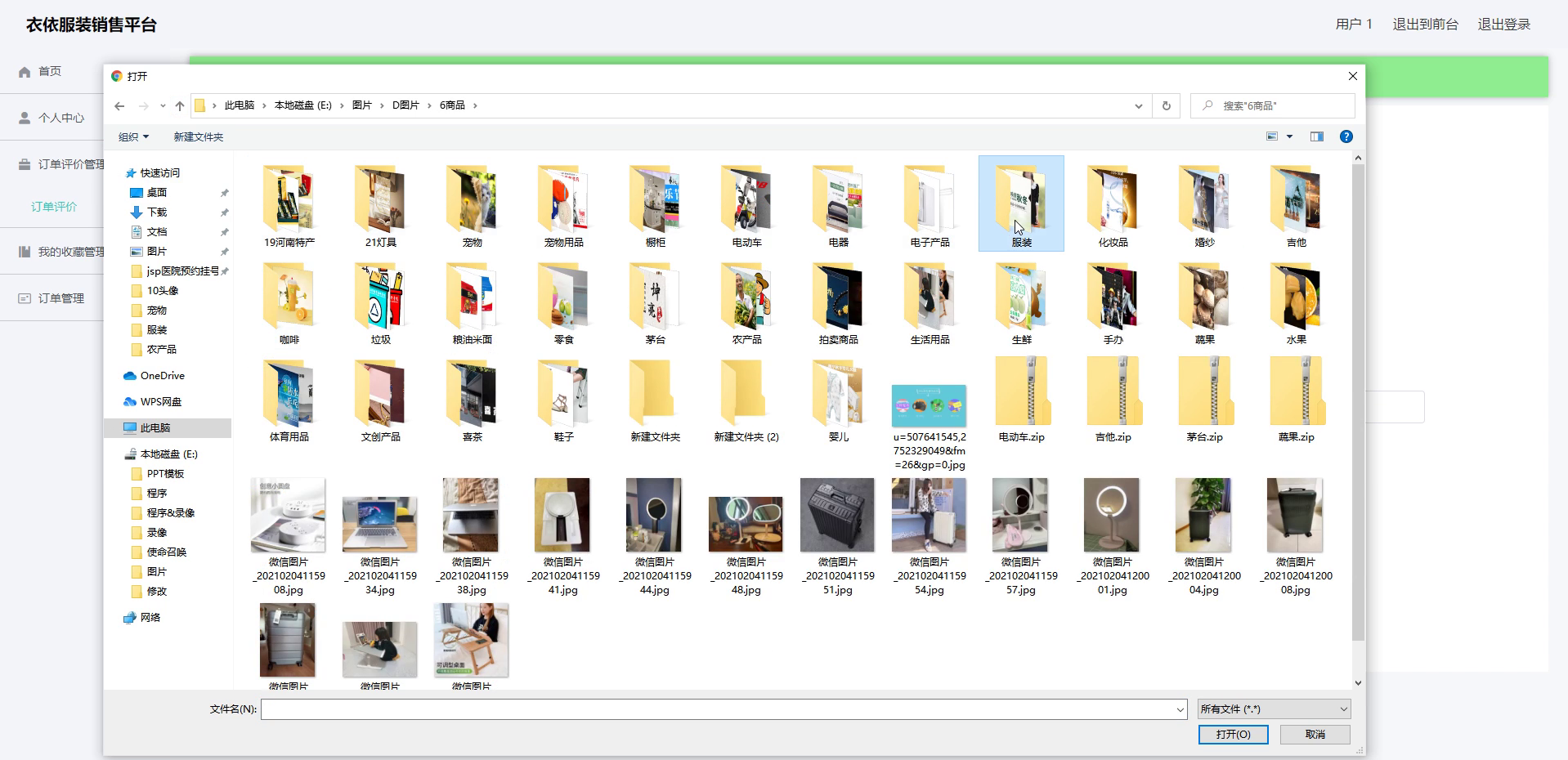The width and height of the screenshot is (1568, 760).
Task: Select the 服装 folder in file grid
Action: 1021,203
